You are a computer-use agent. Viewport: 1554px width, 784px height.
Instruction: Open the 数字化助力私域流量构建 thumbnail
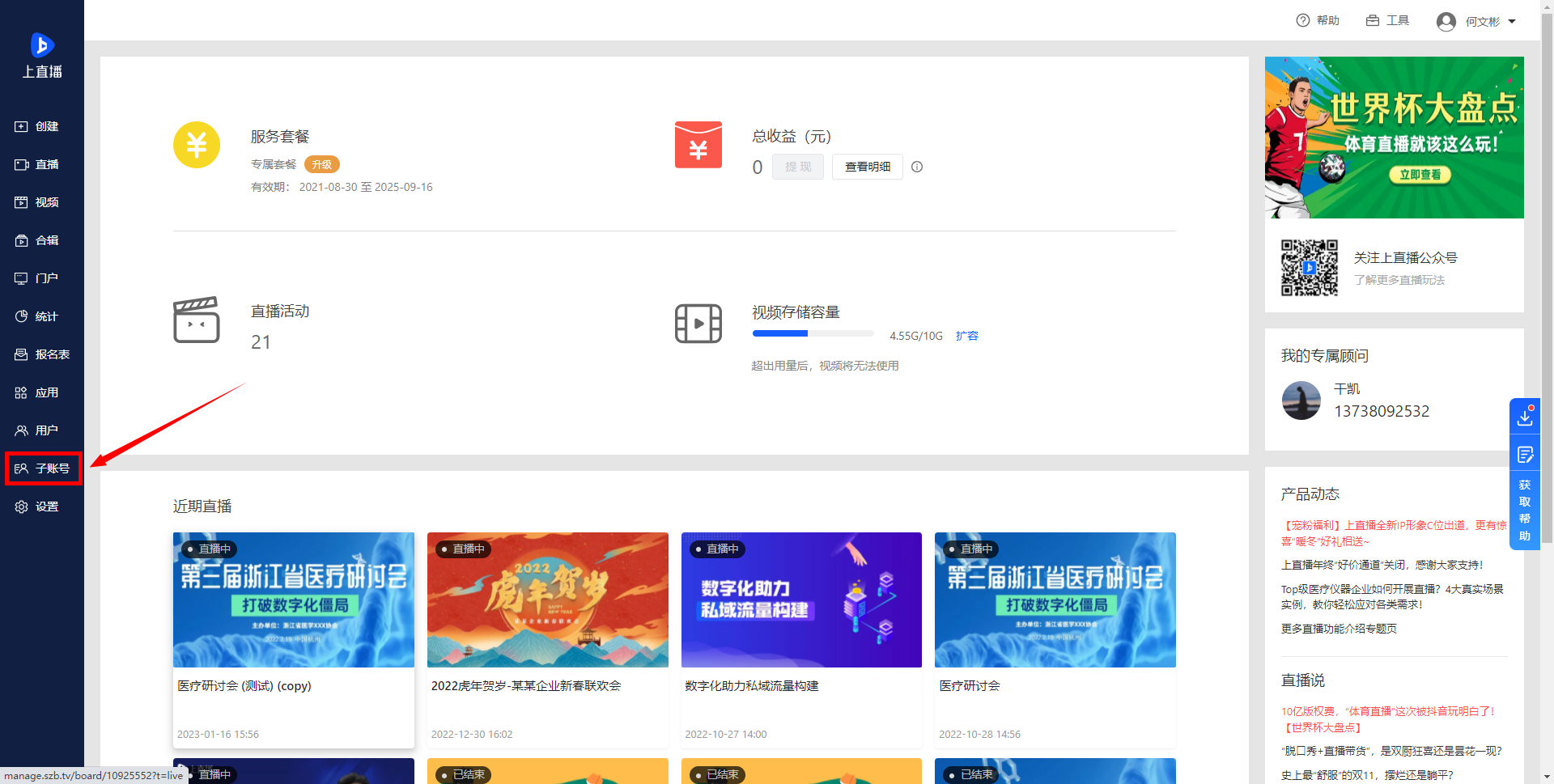click(801, 600)
